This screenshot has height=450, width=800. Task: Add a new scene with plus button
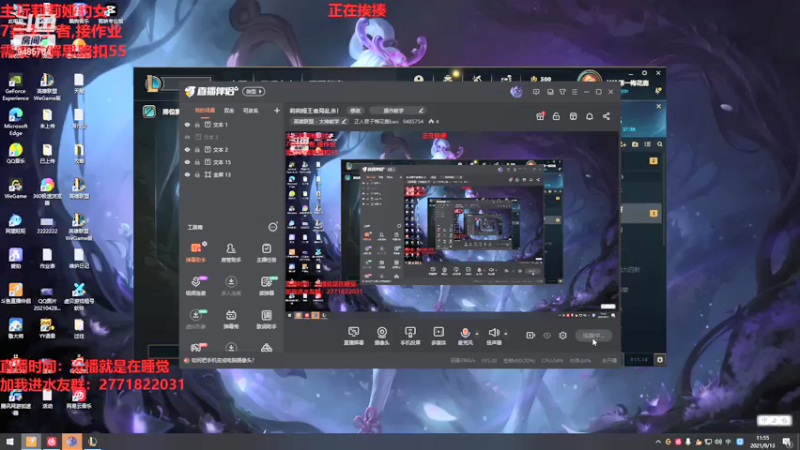pos(277,110)
